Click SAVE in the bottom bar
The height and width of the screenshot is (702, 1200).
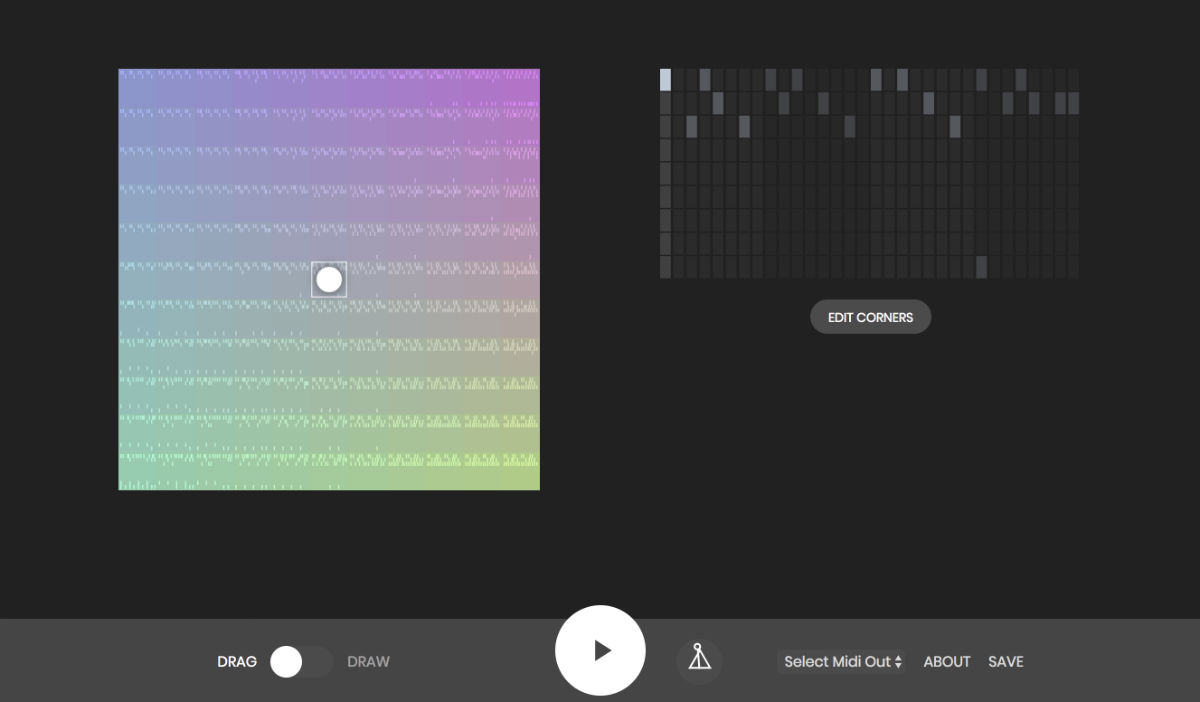coord(1005,661)
